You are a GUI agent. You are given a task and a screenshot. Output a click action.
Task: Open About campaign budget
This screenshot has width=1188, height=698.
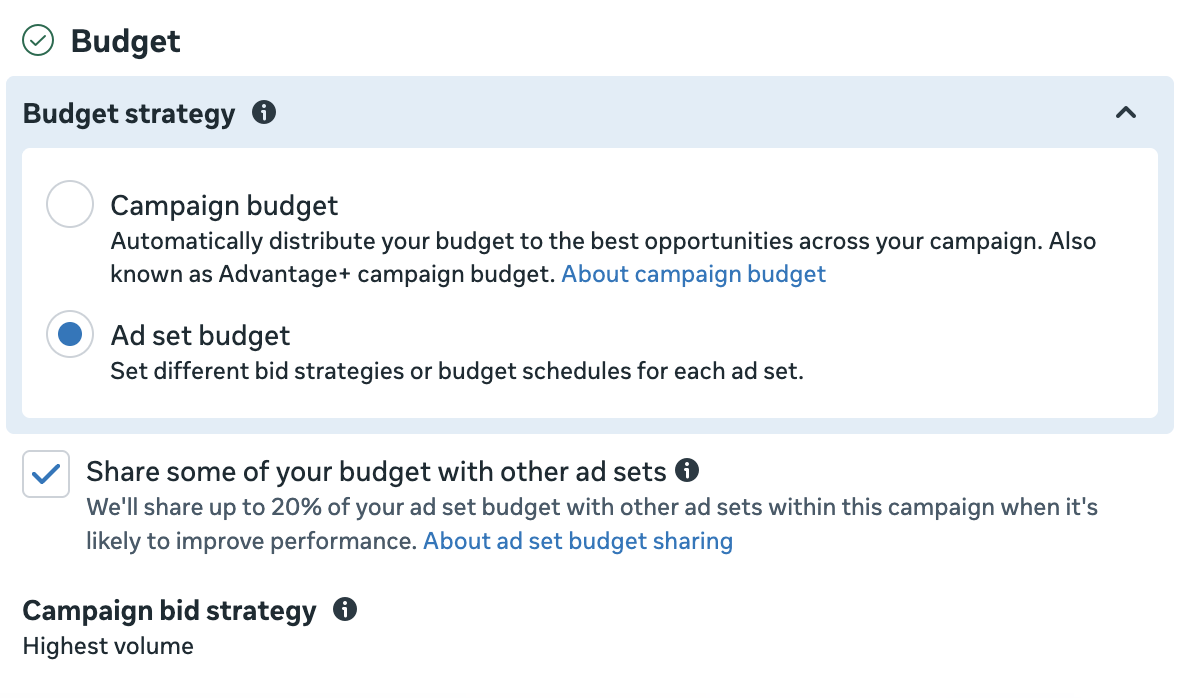tap(693, 273)
